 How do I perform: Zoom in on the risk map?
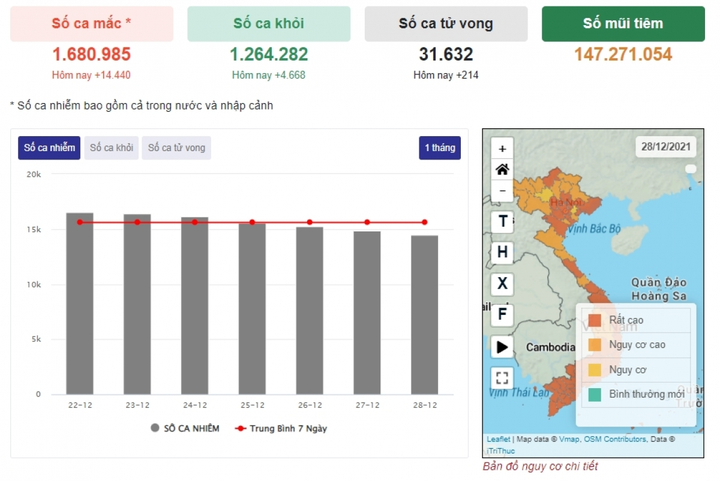pos(502,148)
